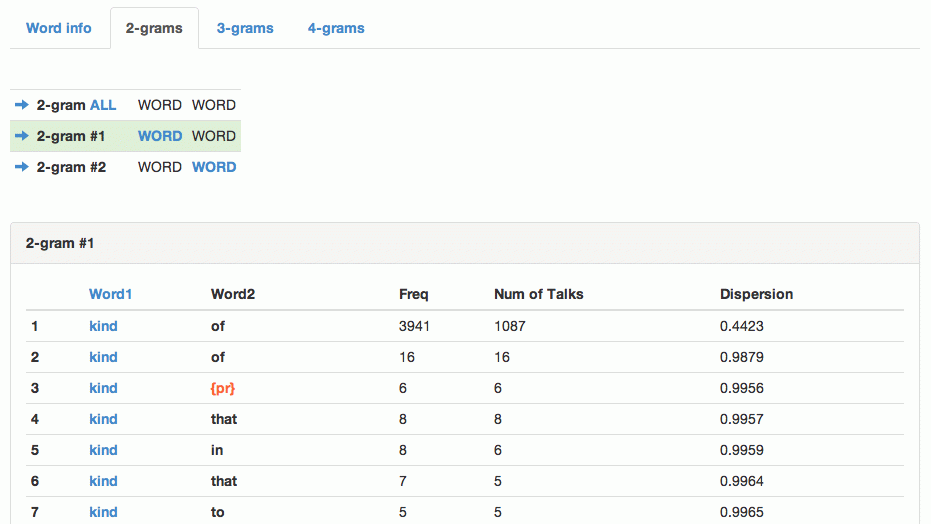
Task: Click 'kind' link in row 3
Action: point(103,388)
